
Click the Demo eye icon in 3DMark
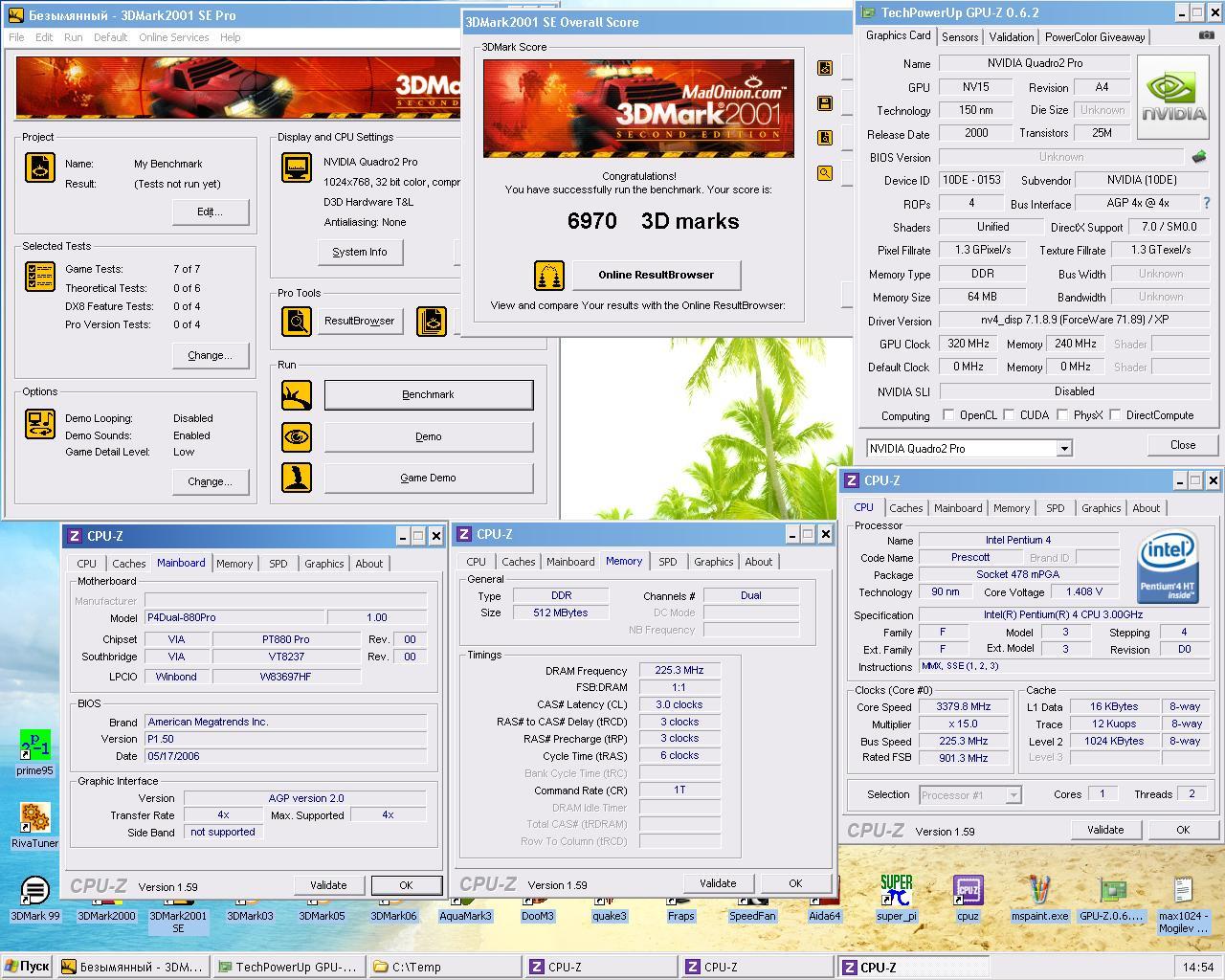(x=297, y=436)
